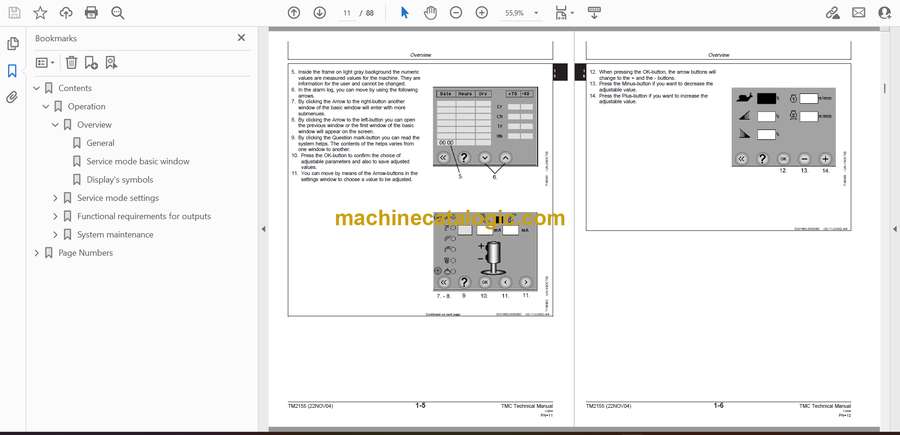900x435 pixels.
Task: Zoom out with the minus button
Action: click(456, 13)
